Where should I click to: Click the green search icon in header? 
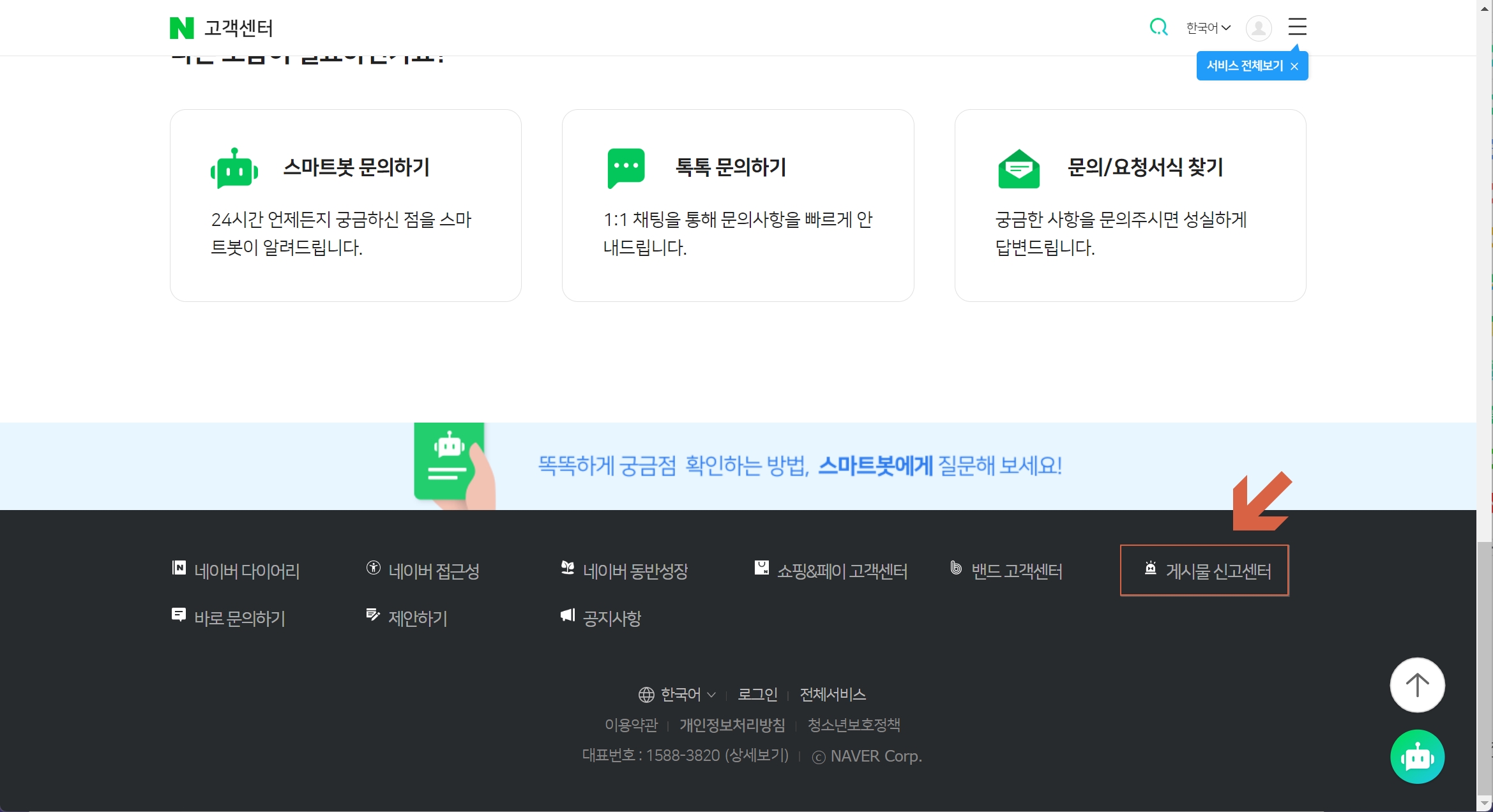click(1158, 27)
